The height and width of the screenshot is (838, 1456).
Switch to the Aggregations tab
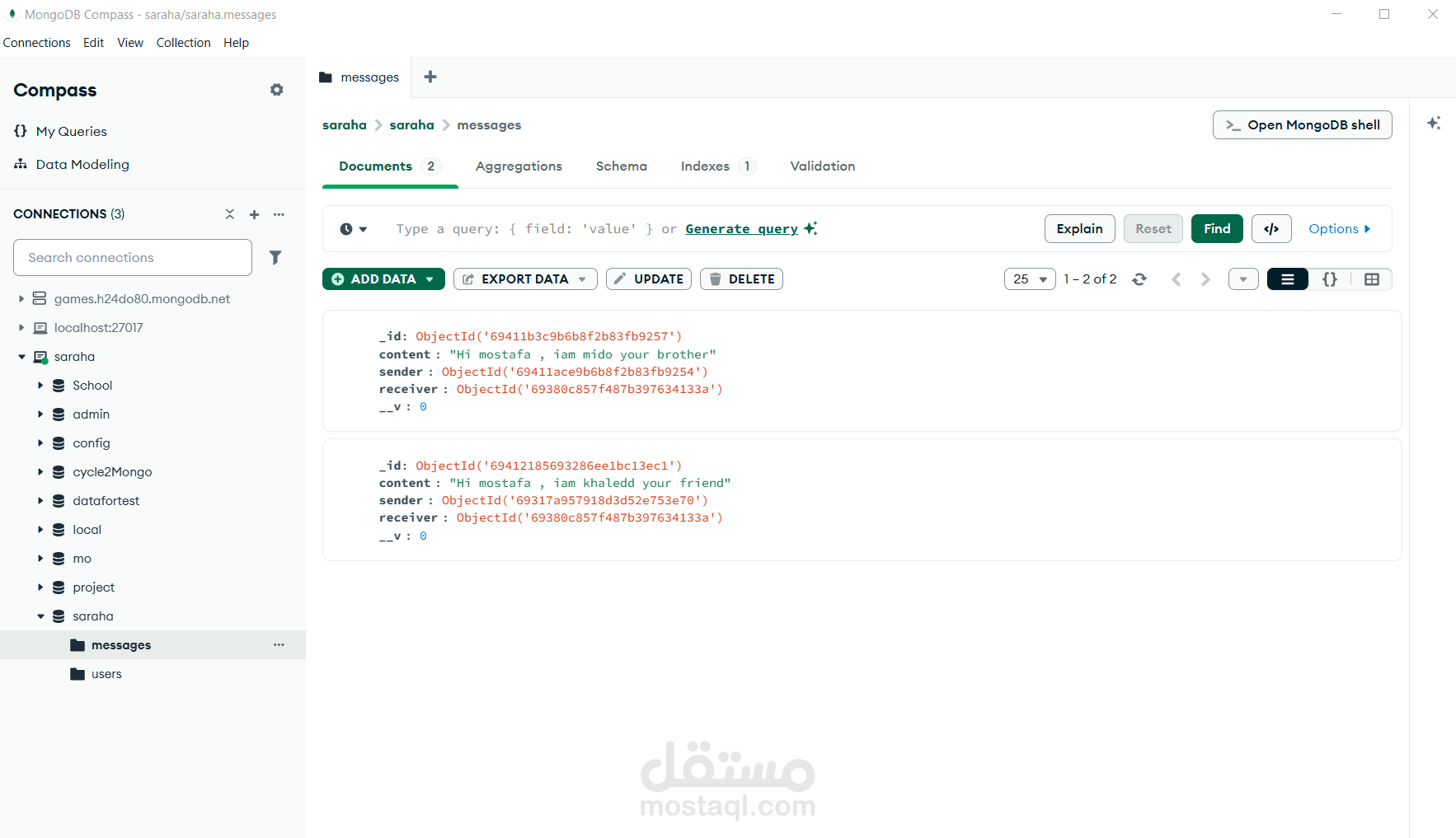519,166
